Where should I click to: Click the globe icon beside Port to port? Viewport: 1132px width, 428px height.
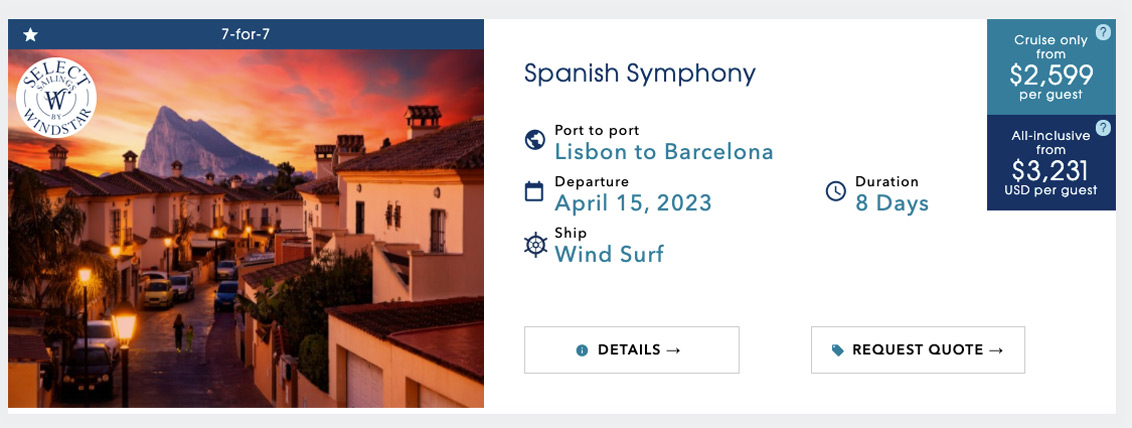(x=535, y=140)
